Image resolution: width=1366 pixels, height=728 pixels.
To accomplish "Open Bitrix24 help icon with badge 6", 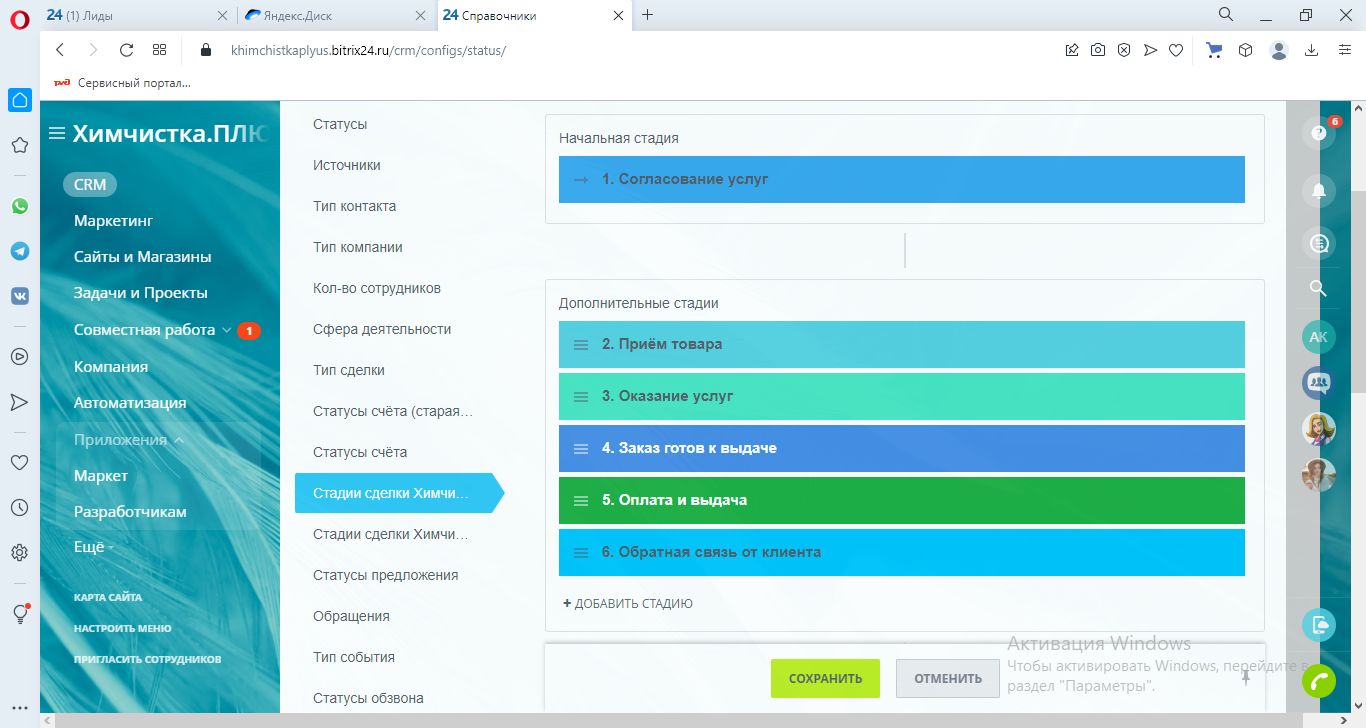I will point(1319,133).
